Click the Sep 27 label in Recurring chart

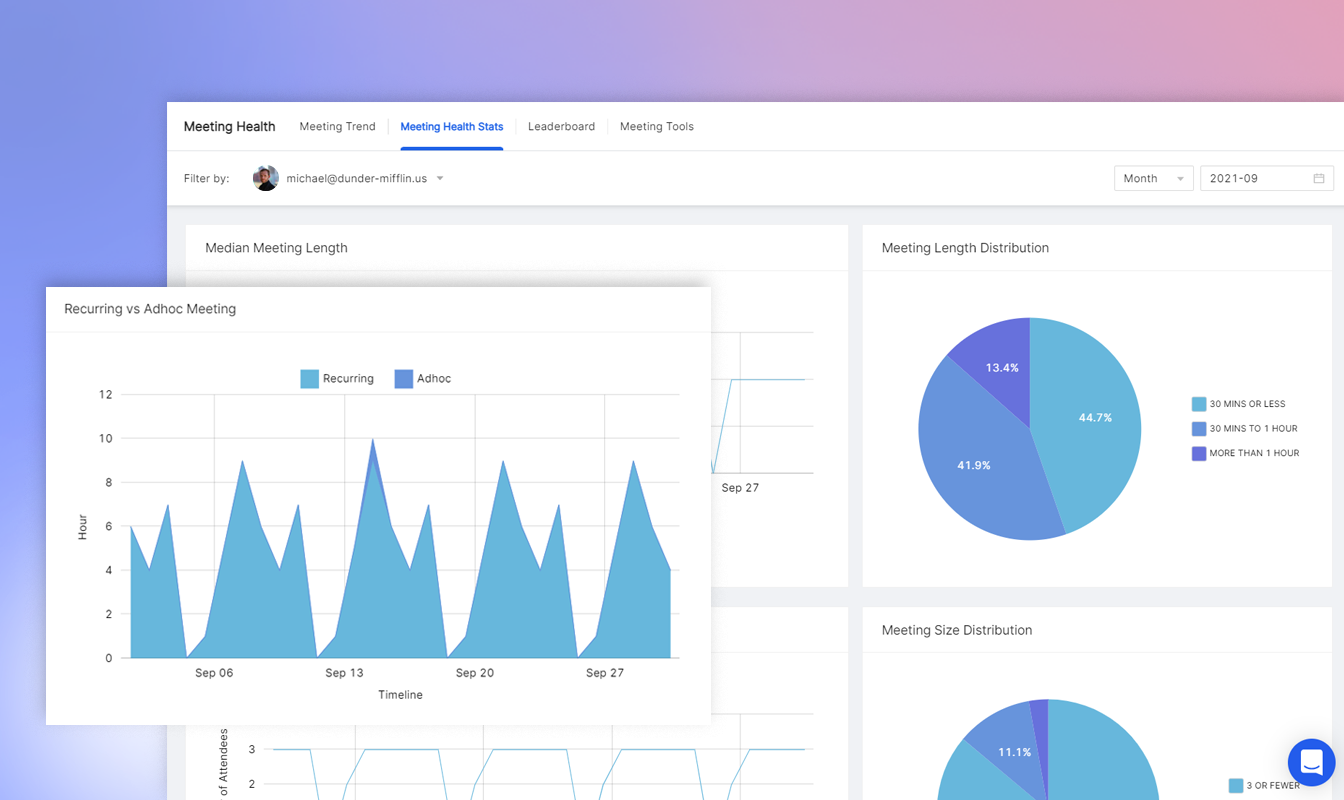pos(605,673)
